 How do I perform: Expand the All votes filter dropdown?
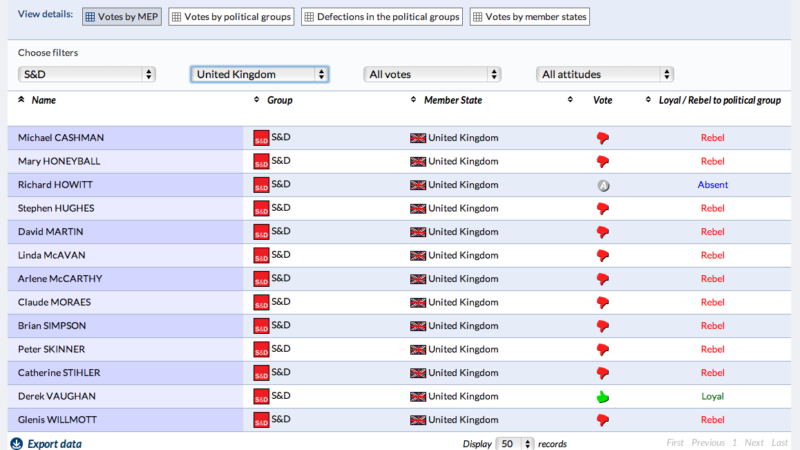[x=432, y=74]
